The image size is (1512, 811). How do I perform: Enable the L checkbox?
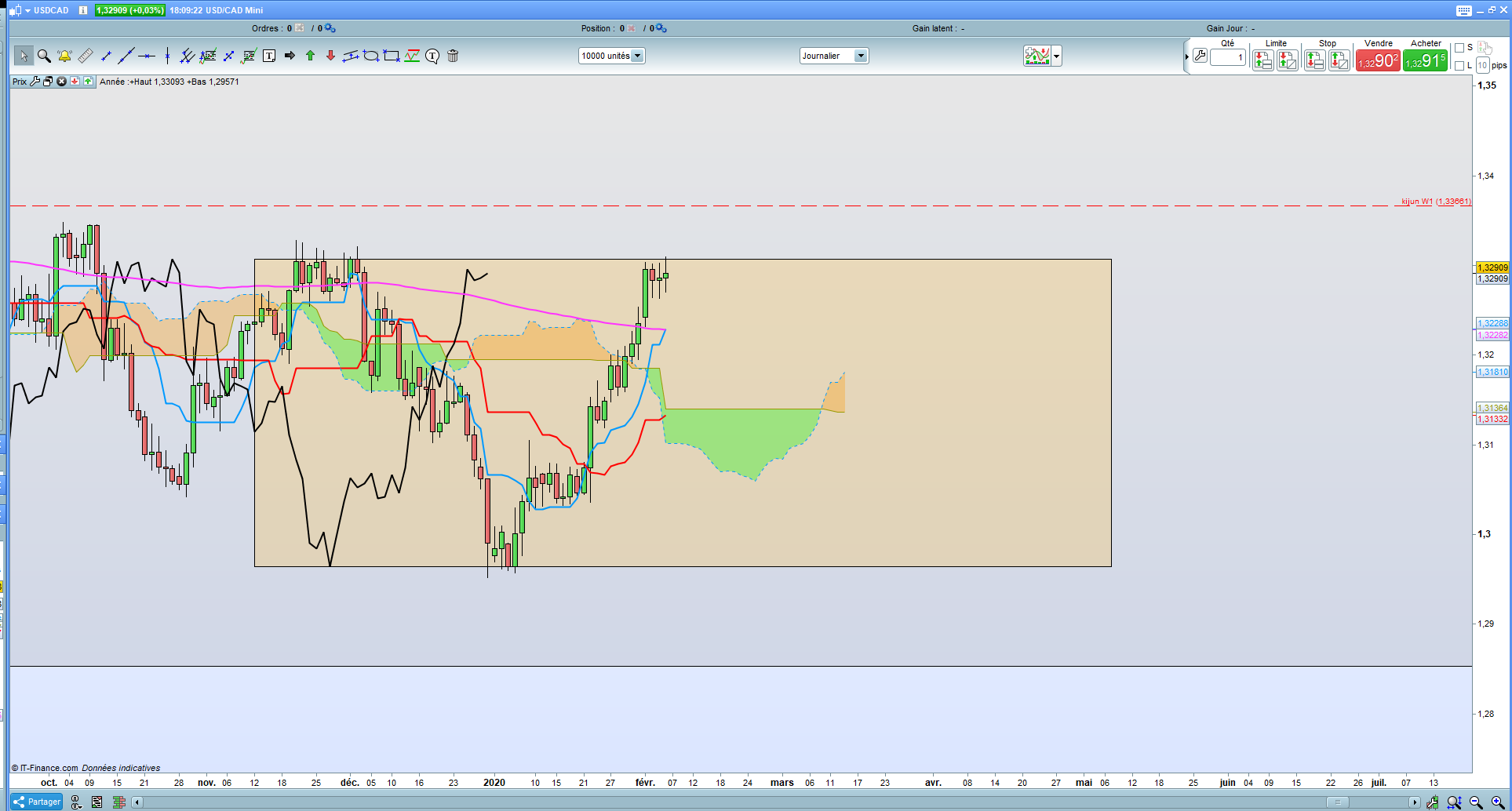[x=1459, y=66]
